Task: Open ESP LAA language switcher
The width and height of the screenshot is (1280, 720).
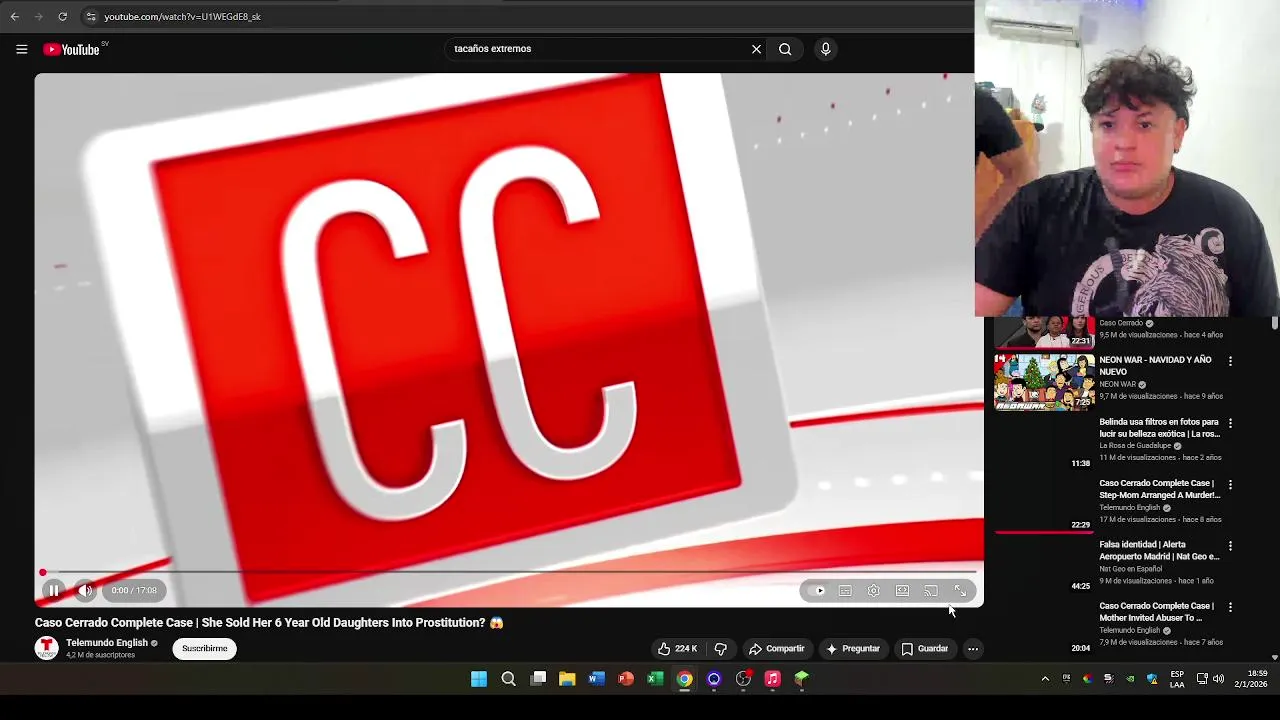Action: [x=1177, y=679]
